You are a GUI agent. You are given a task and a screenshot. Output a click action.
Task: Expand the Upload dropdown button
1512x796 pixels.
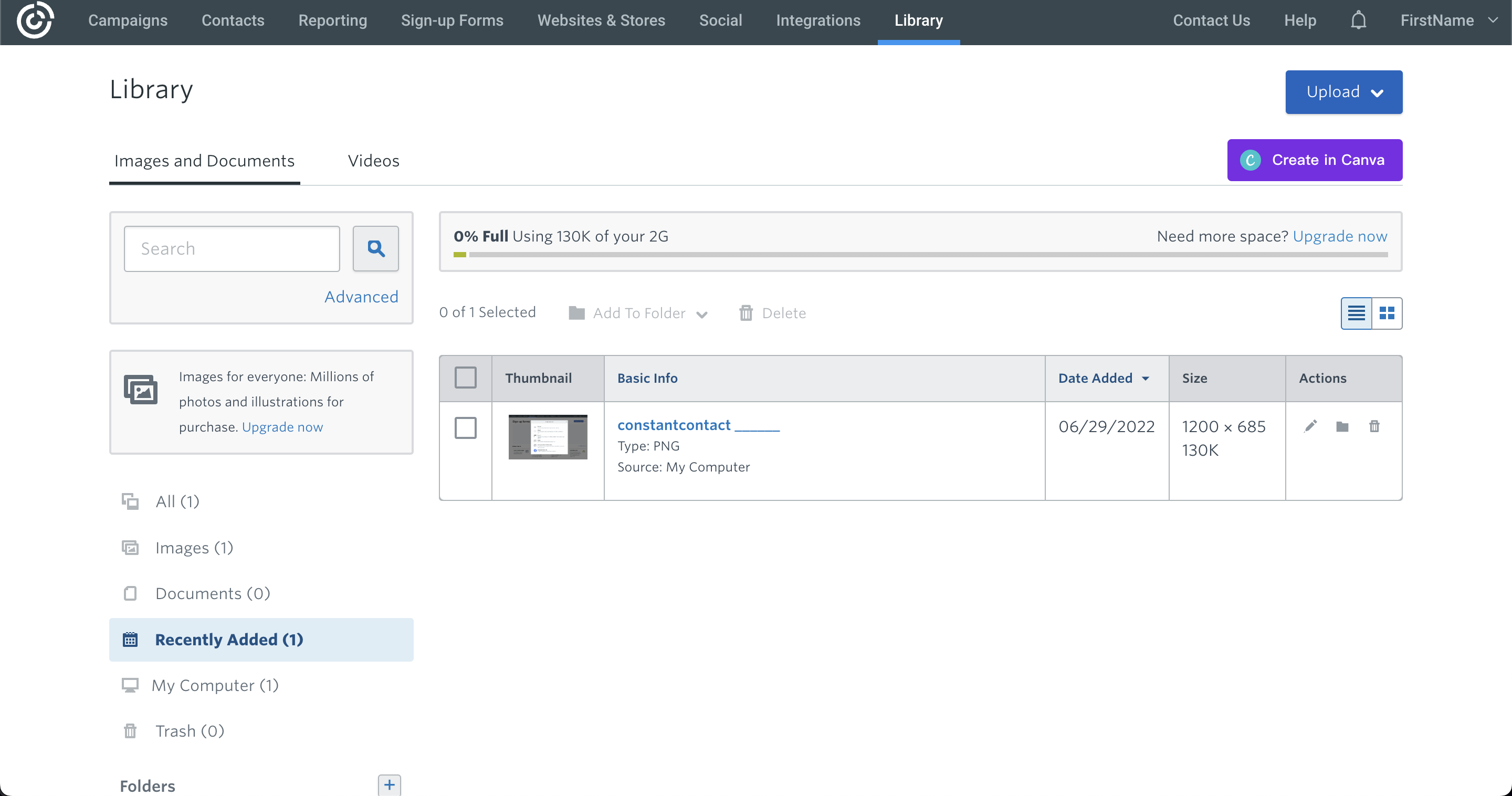click(x=1378, y=92)
